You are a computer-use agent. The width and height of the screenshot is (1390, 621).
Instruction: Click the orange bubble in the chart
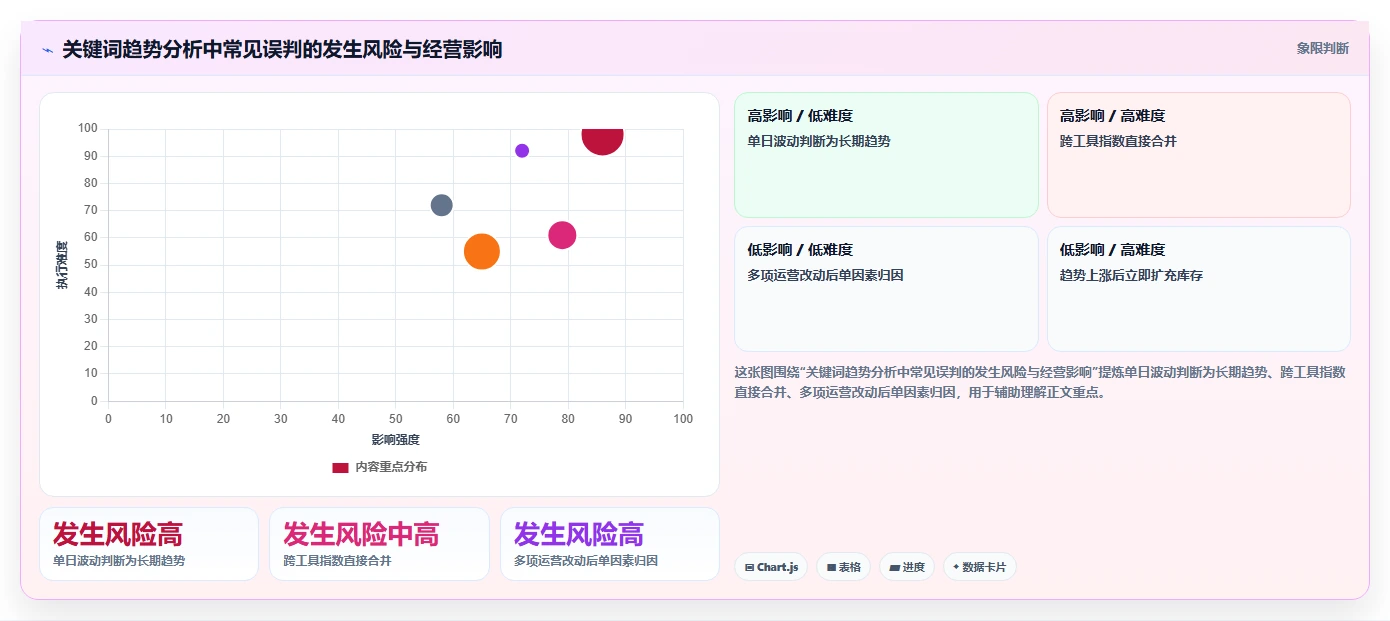click(x=482, y=251)
